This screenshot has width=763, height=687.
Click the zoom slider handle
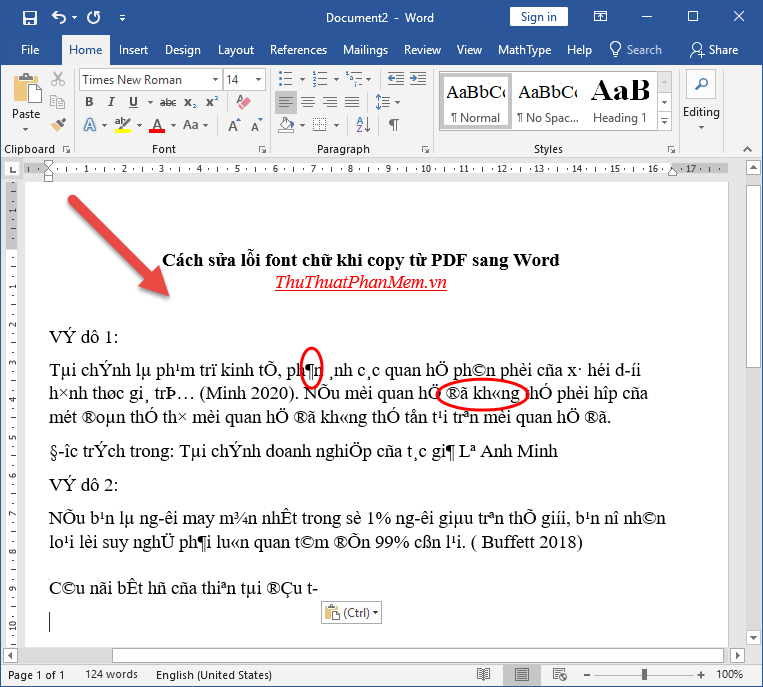coord(644,675)
